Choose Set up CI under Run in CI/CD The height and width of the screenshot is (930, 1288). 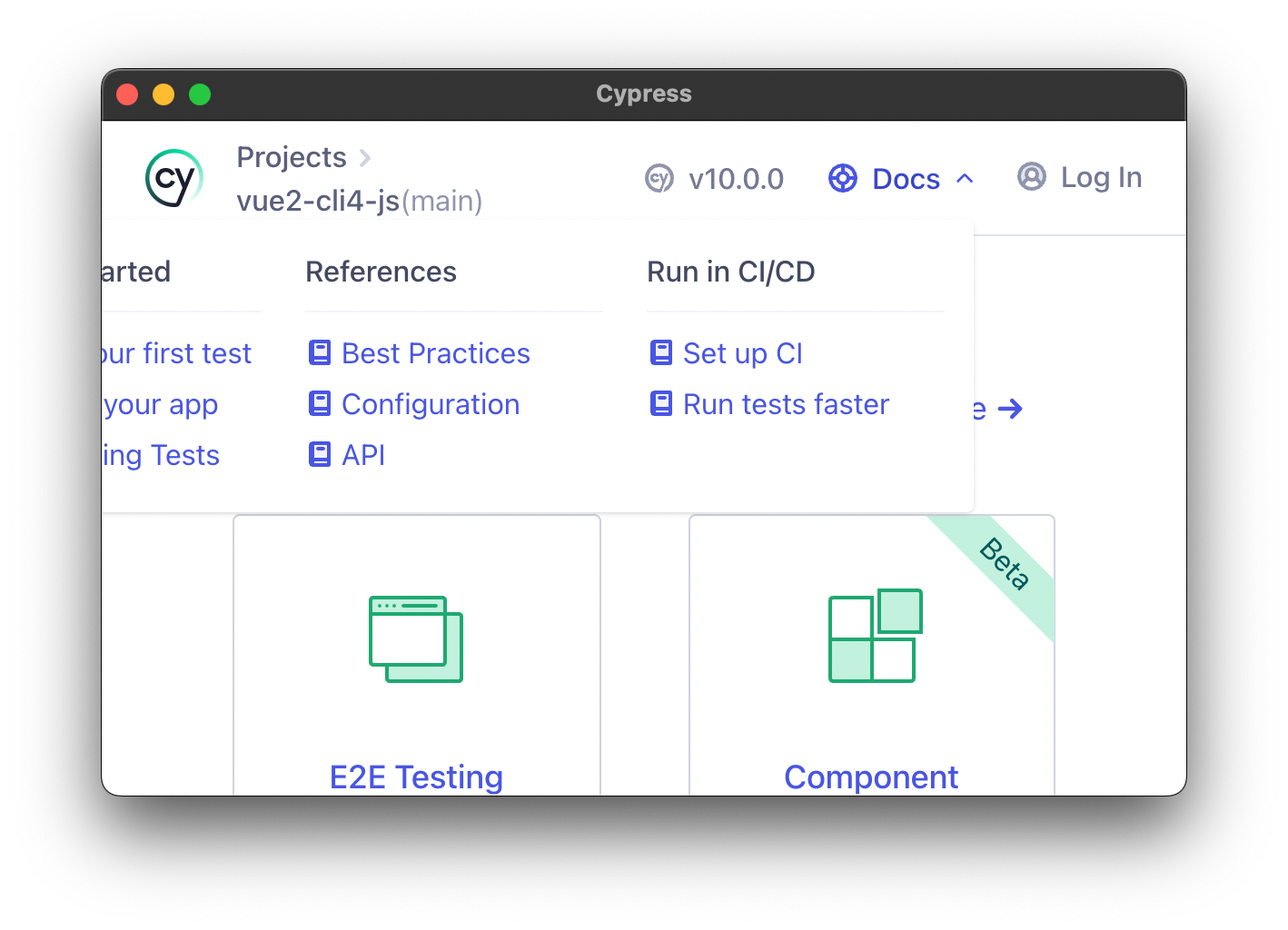coord(742,353)
